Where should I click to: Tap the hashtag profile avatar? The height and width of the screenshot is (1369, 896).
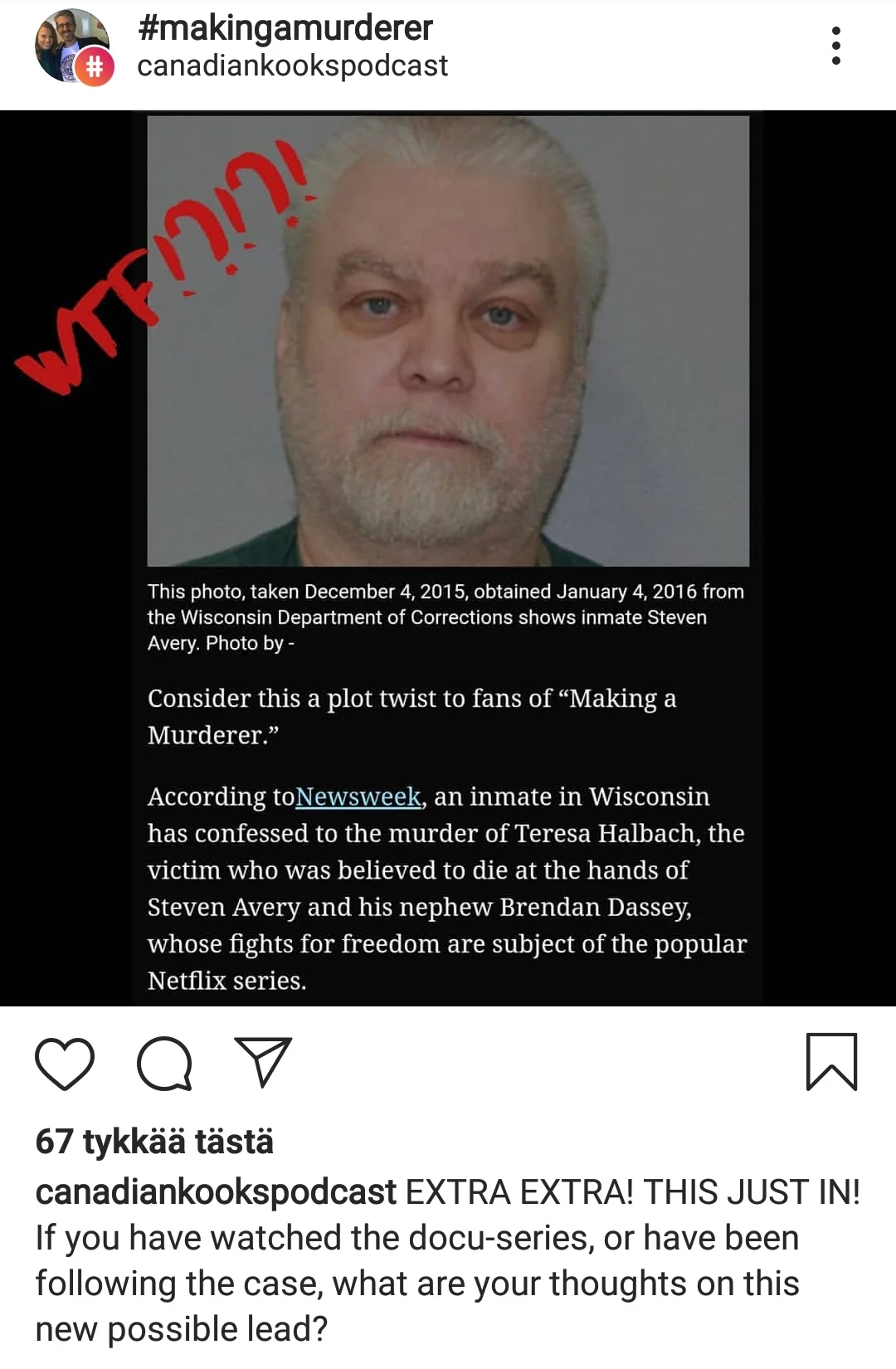(x=72, y=46)
